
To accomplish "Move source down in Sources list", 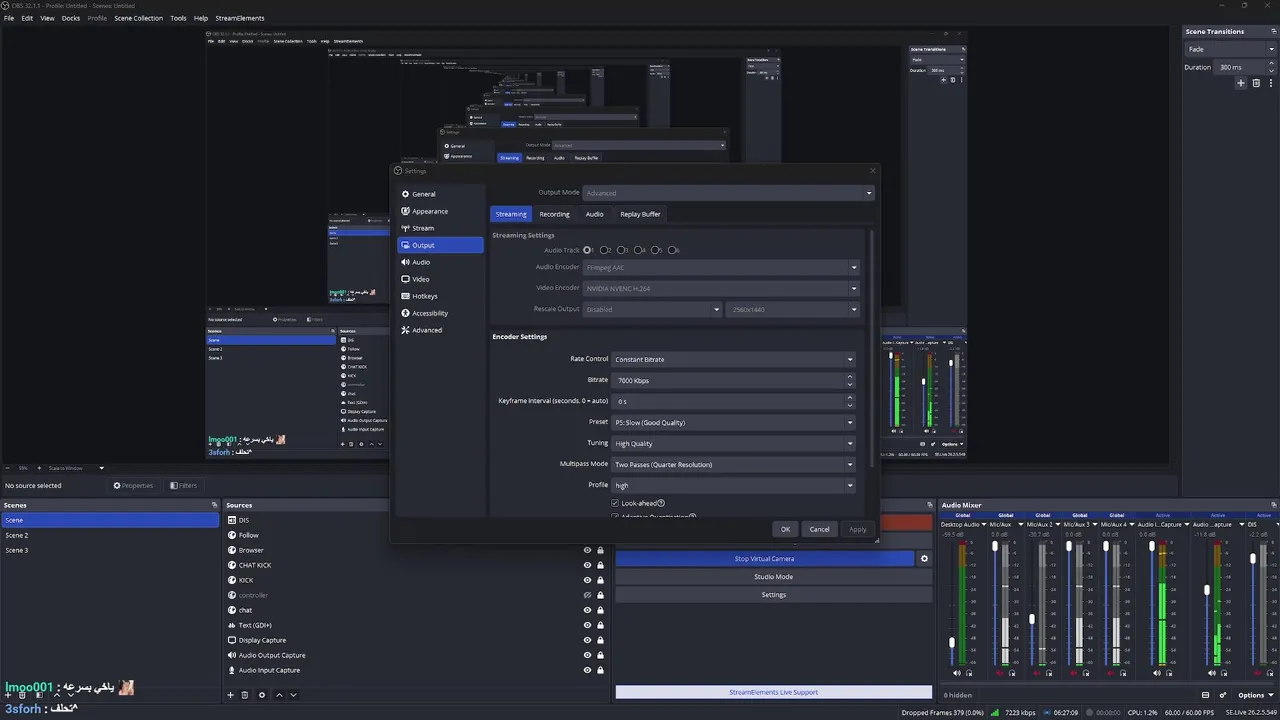I will (294, 695).
